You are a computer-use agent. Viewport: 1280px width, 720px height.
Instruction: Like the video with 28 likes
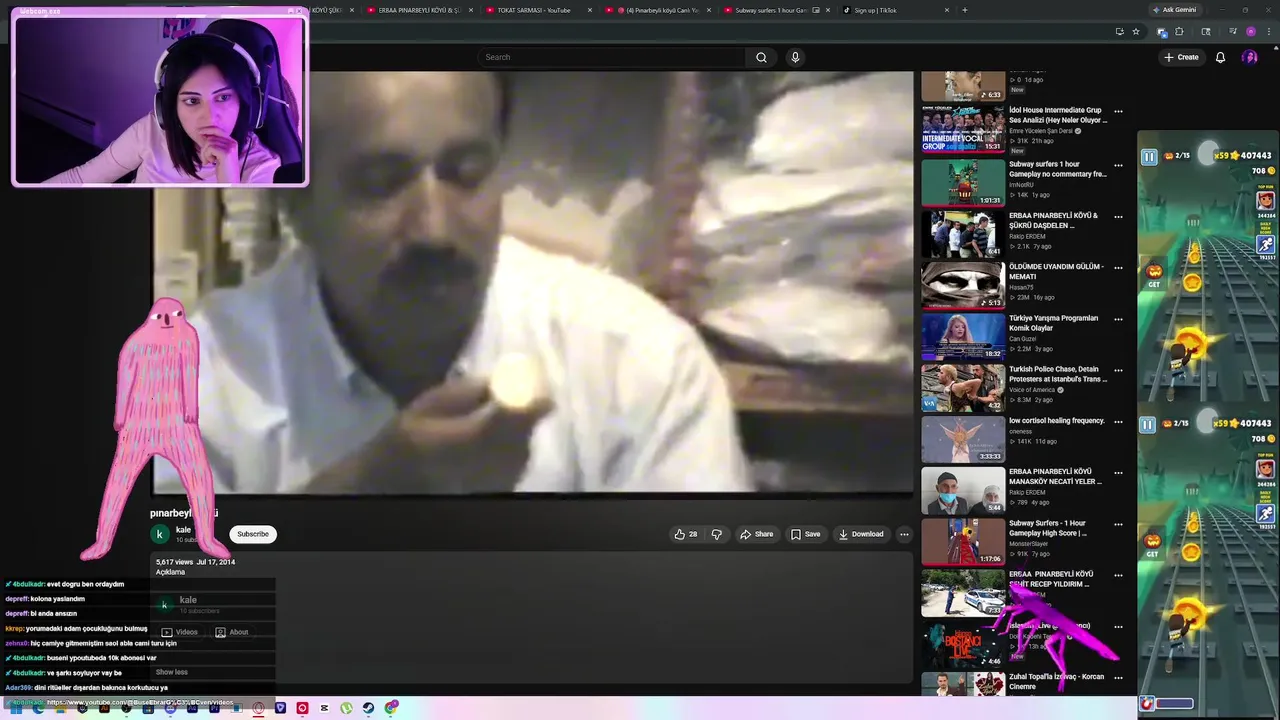(686, 534)
